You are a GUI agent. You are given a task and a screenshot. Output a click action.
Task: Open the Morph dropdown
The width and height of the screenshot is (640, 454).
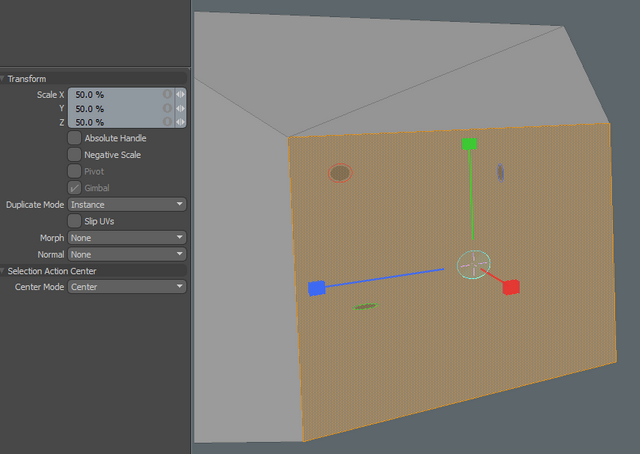pos(127,238)
